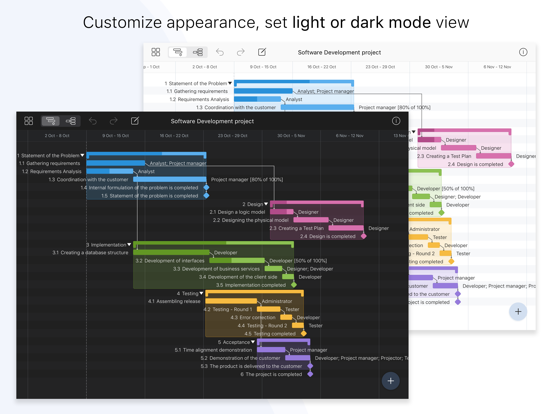Open edit mode icon in light window
552x414 pixels.
(262, 52)
